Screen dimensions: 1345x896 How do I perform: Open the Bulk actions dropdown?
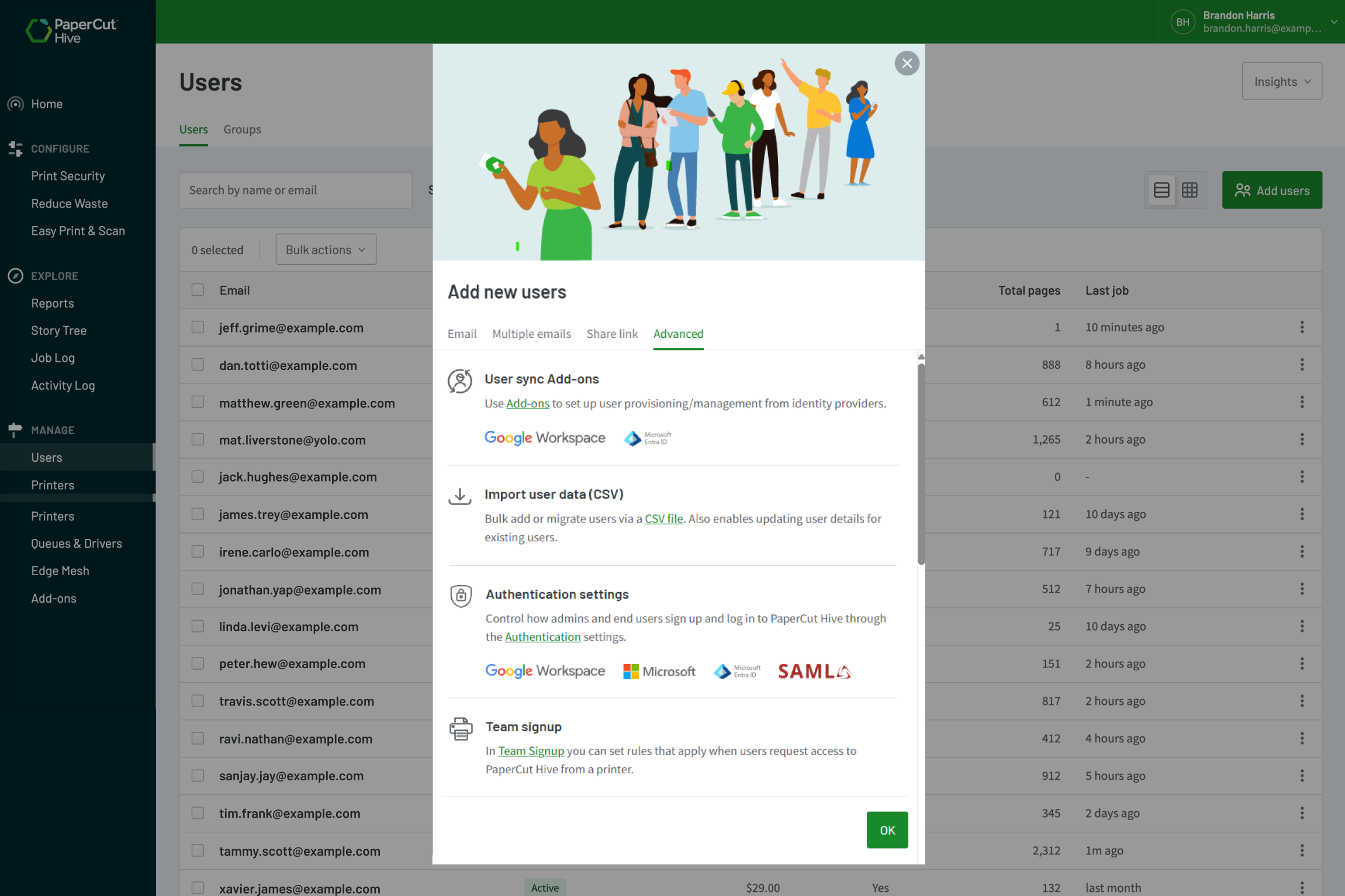pyautogui.click(x=325, y=249)
